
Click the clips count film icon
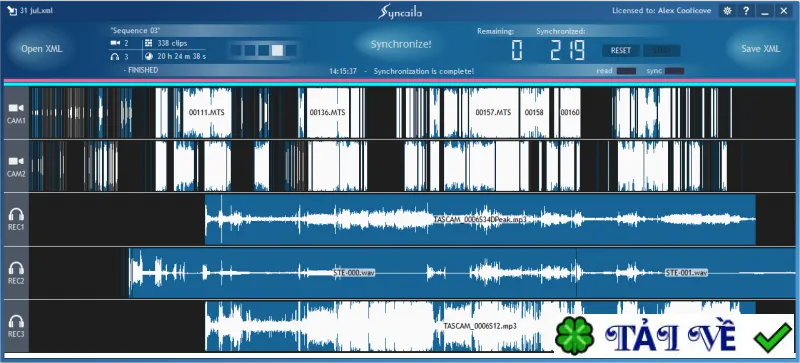(148, 43)
